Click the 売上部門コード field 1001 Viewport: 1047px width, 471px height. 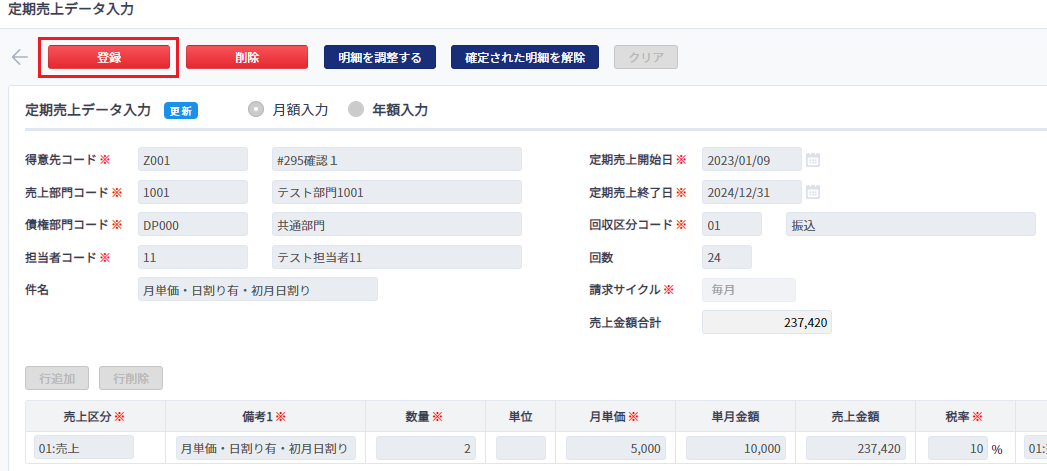192,192
